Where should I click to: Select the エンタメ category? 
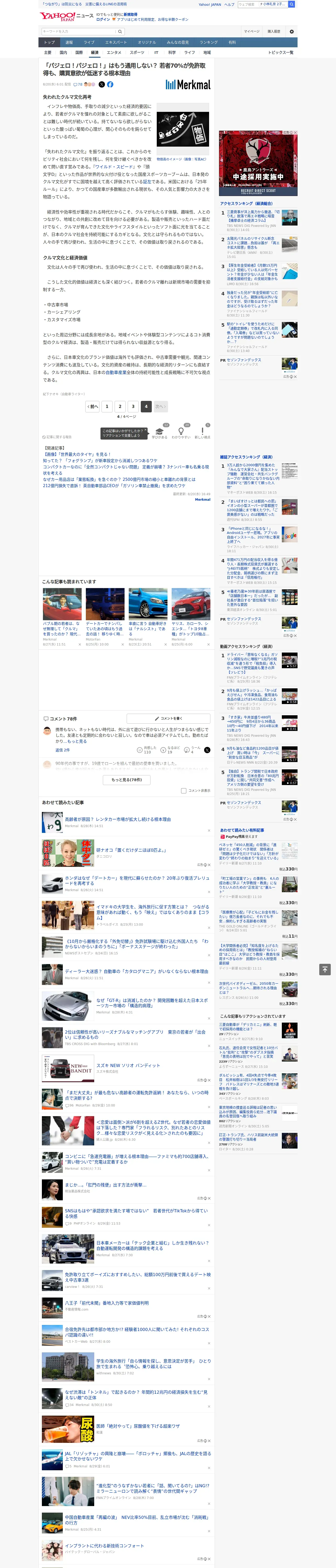114,52
